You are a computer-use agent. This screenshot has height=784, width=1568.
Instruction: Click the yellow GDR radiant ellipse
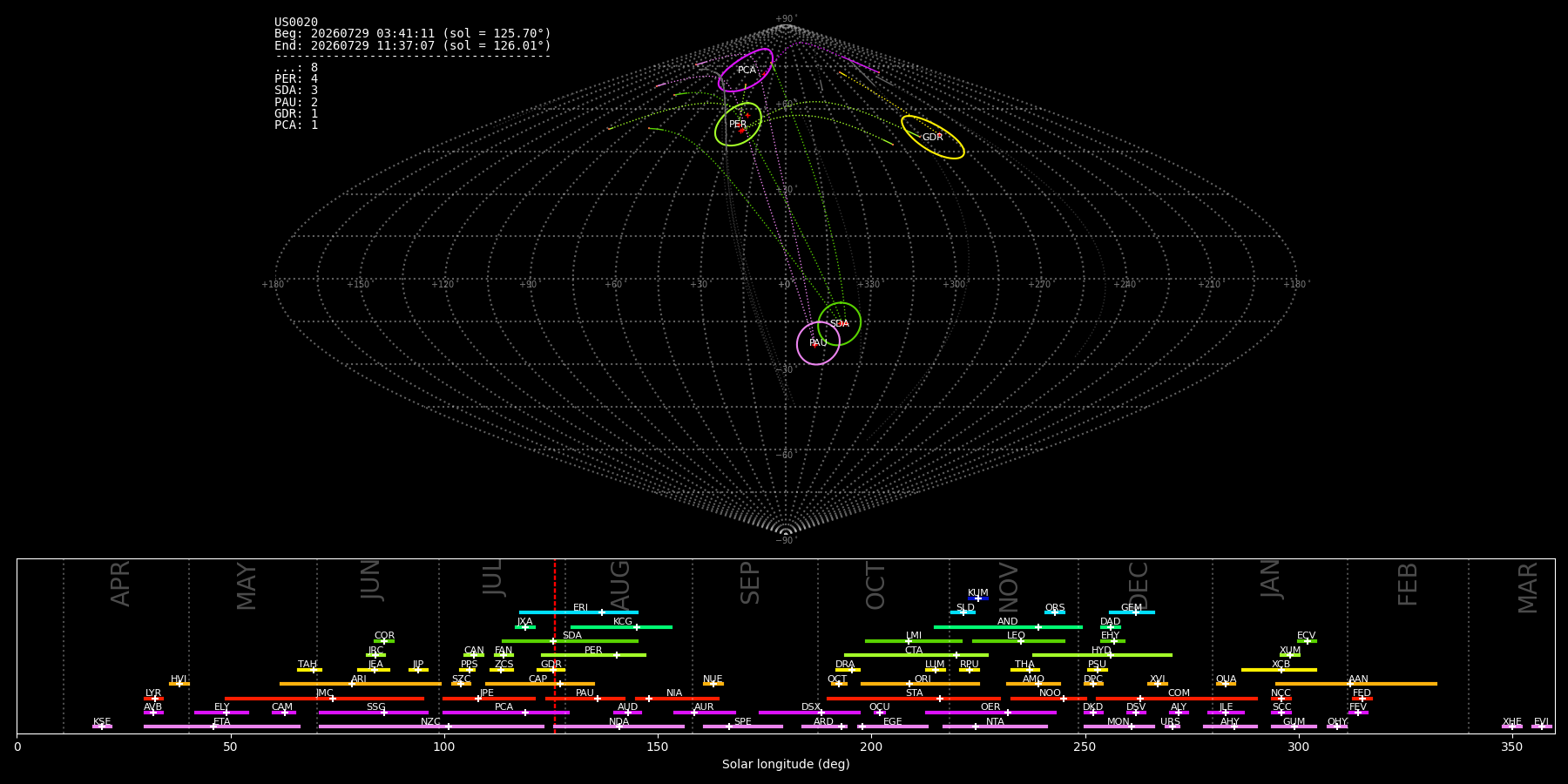point(933,137)
